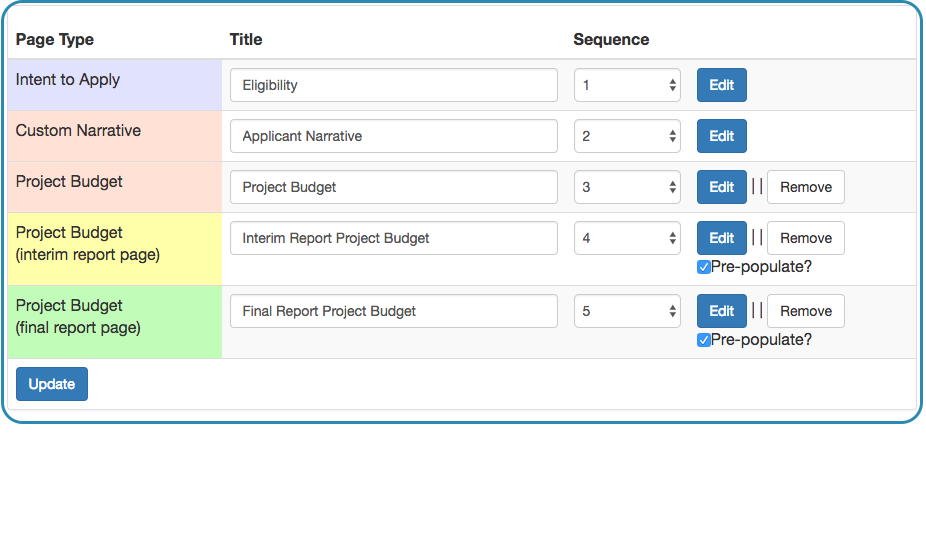Uncheck Pre-populate for the interim report page
This screenshot has height=538, width=926.
[703, 267]
